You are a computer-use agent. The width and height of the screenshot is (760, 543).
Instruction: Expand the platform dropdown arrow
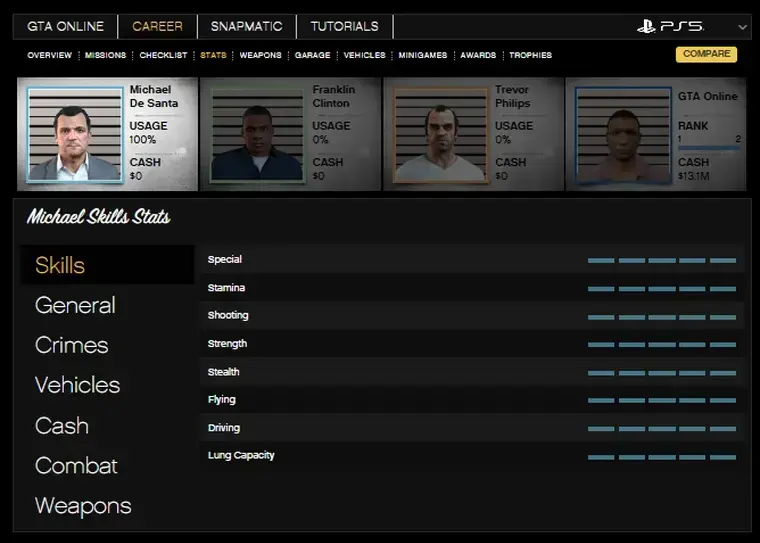(x=742, y=27)
